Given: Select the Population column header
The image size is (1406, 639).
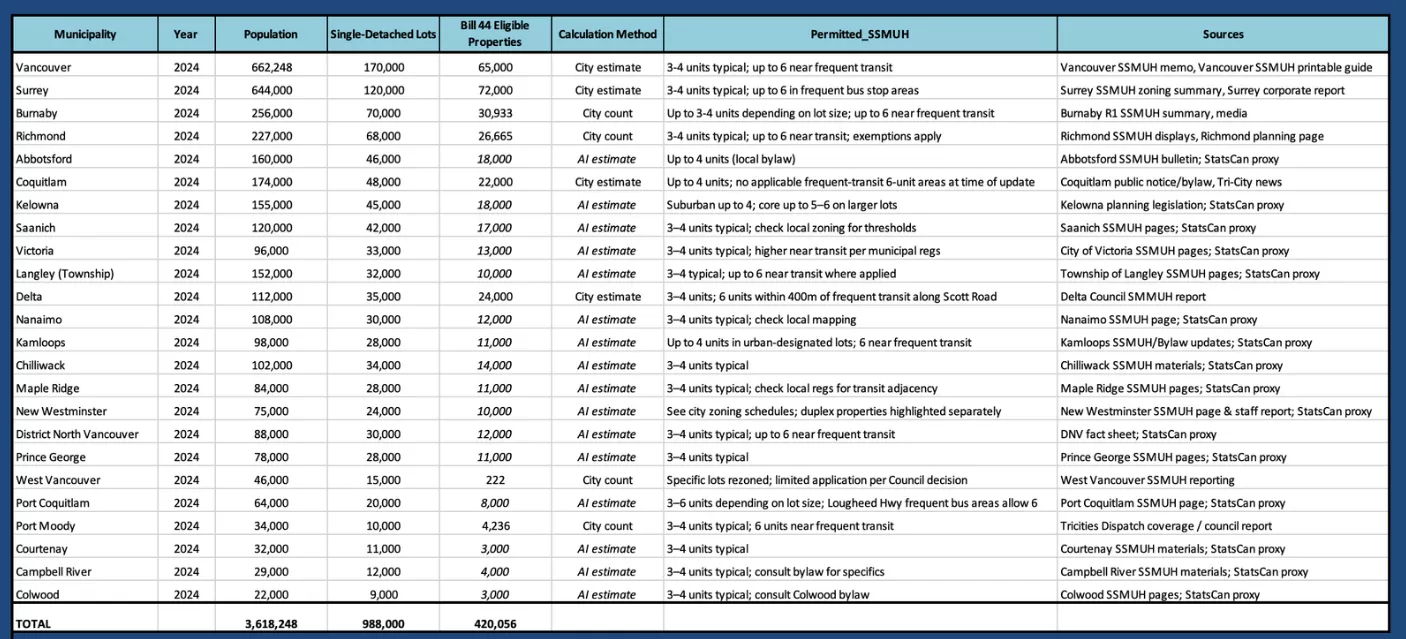Looking at the screenshot, I should click(x=270, y=34).
